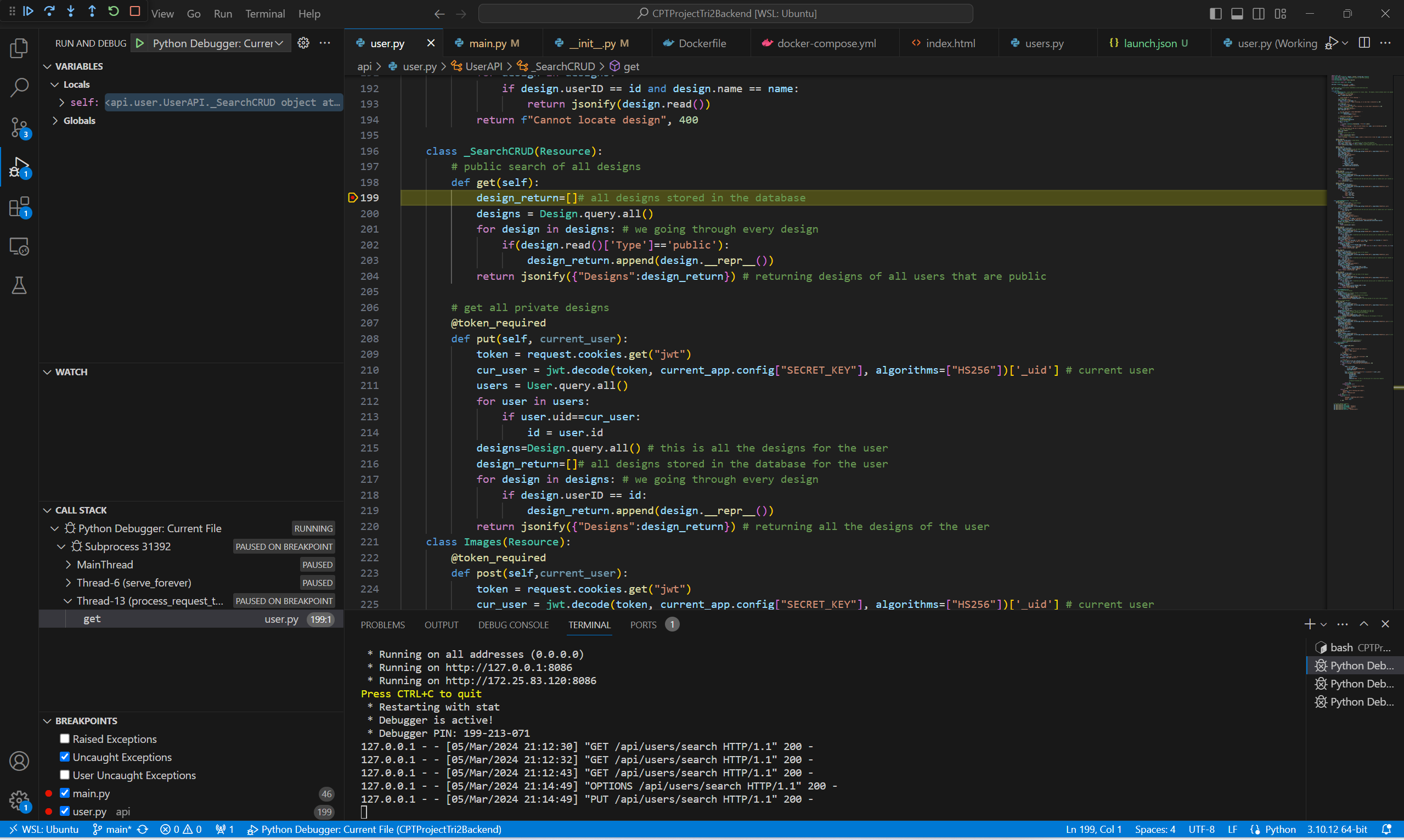Close the user.py editor tab
1404x840 pixels.
coord(431,43)
